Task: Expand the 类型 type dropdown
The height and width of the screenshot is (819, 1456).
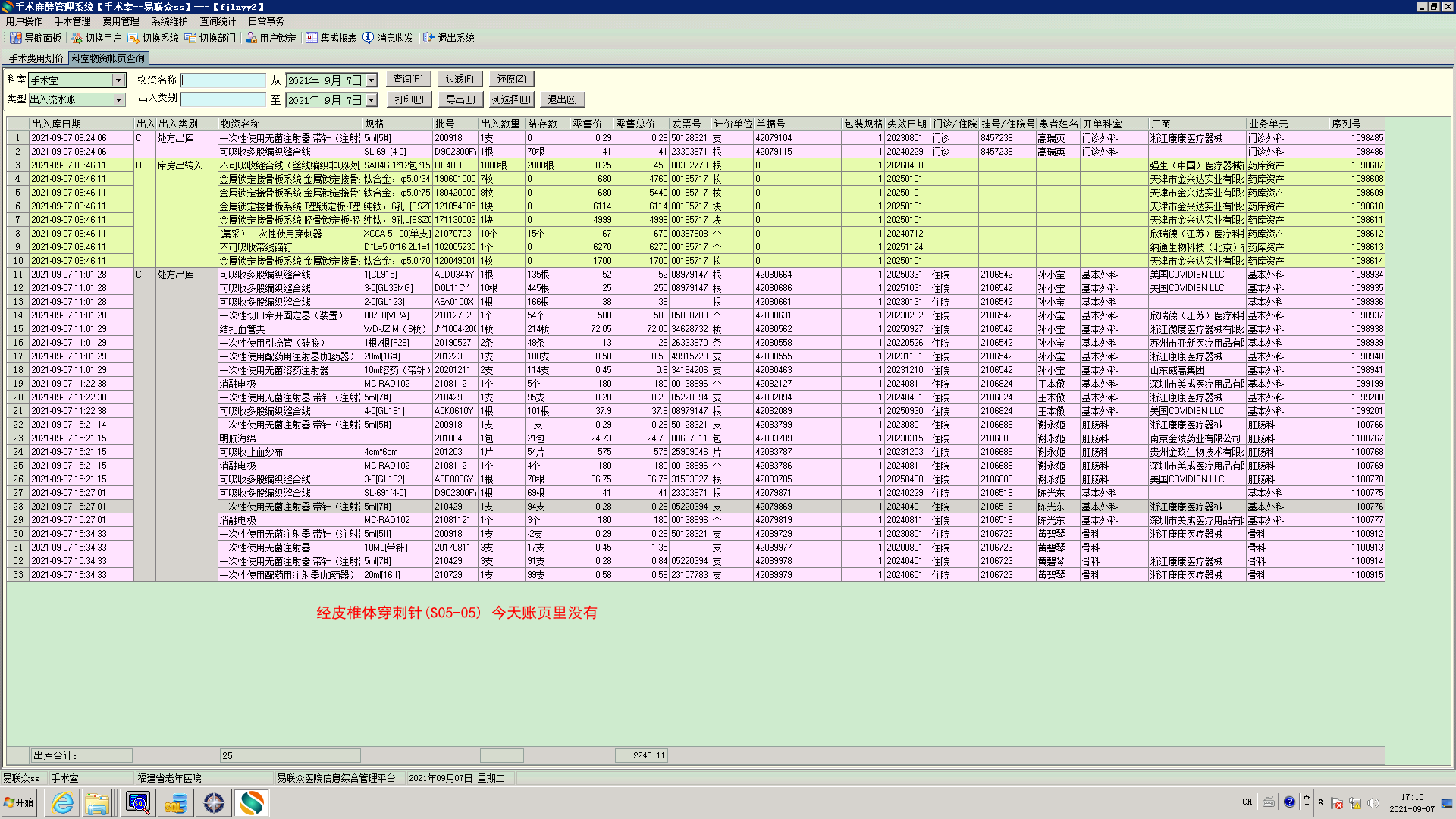Action: (118, 100)
